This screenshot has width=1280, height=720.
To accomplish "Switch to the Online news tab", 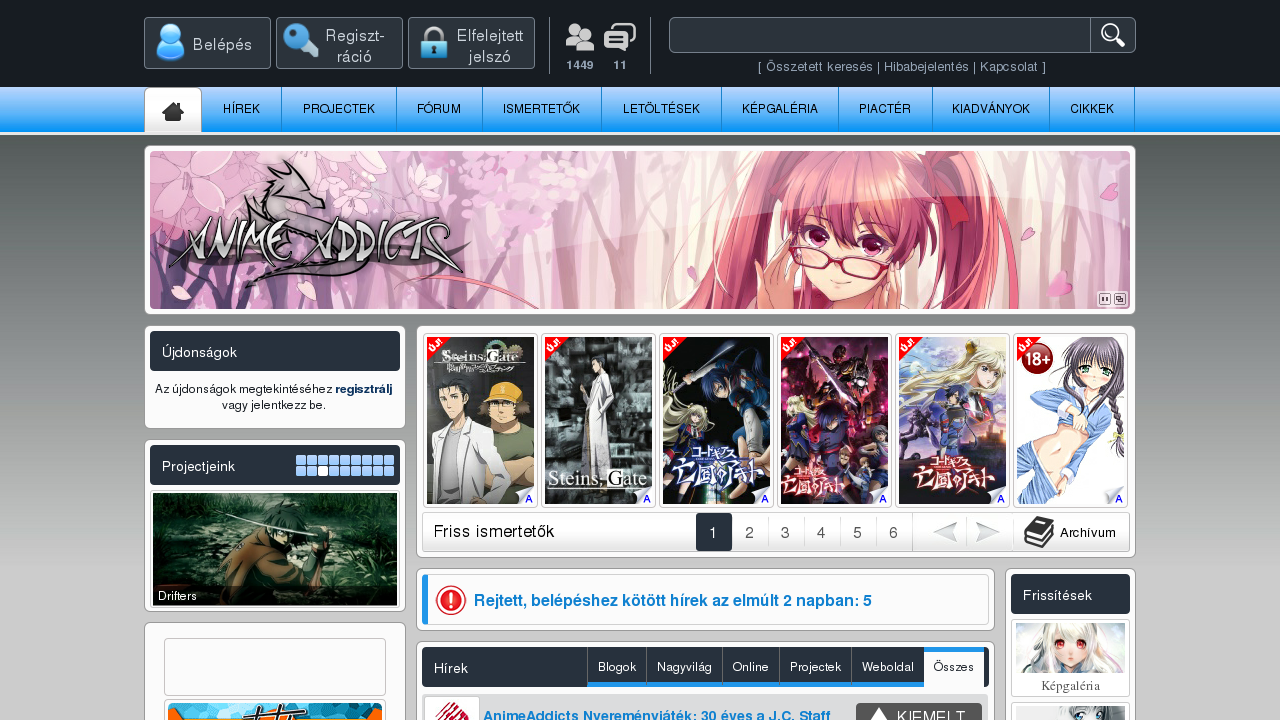I will pyautogui.click(x=751, y=666).
